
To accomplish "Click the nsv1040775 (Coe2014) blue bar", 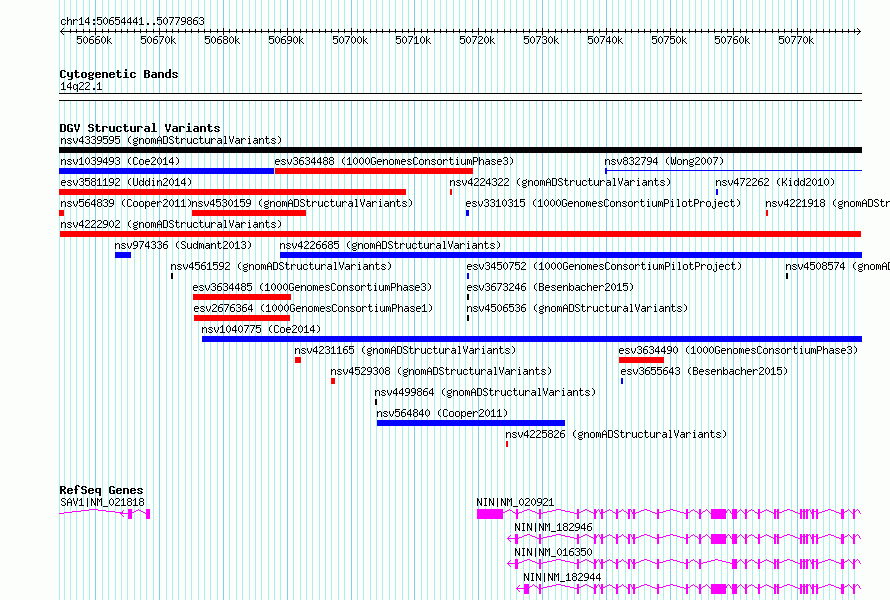I will pos(532,339).
